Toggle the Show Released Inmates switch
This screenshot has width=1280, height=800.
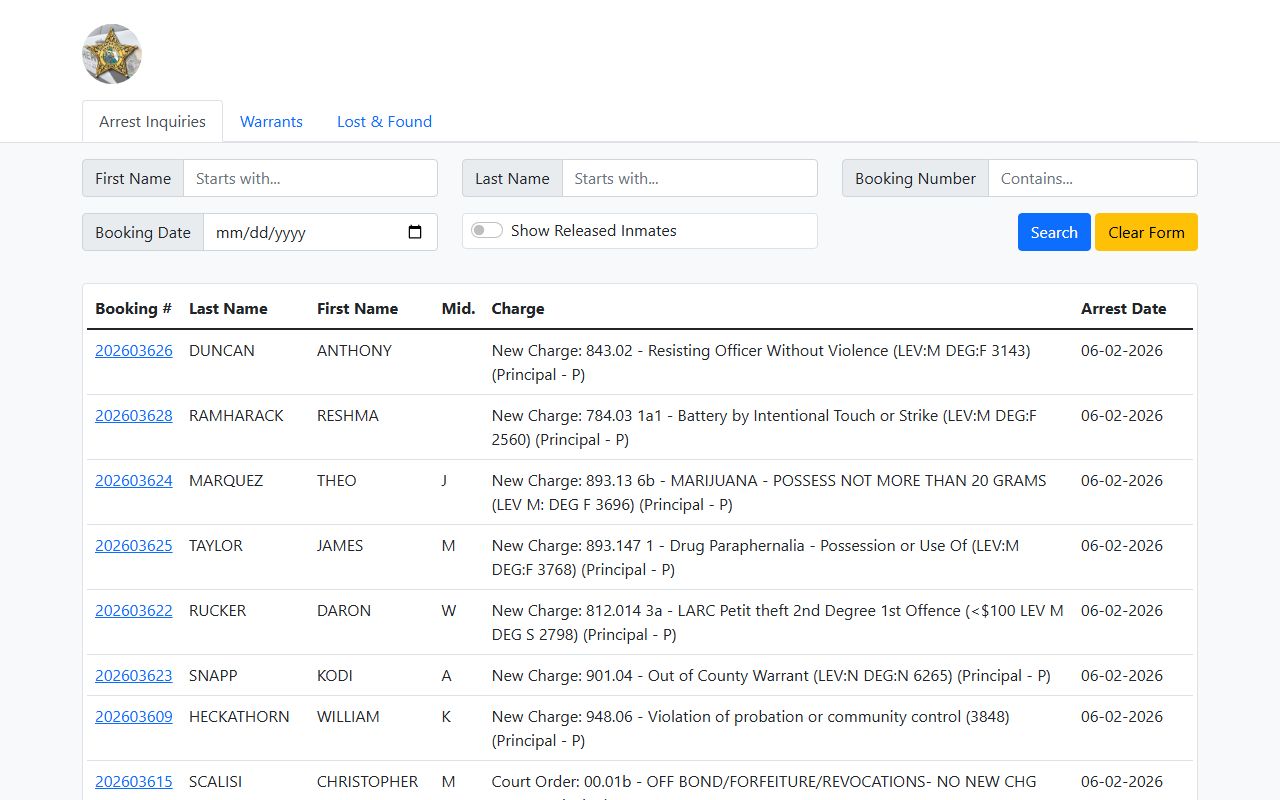pyautogui.click(x=487, y=230)
